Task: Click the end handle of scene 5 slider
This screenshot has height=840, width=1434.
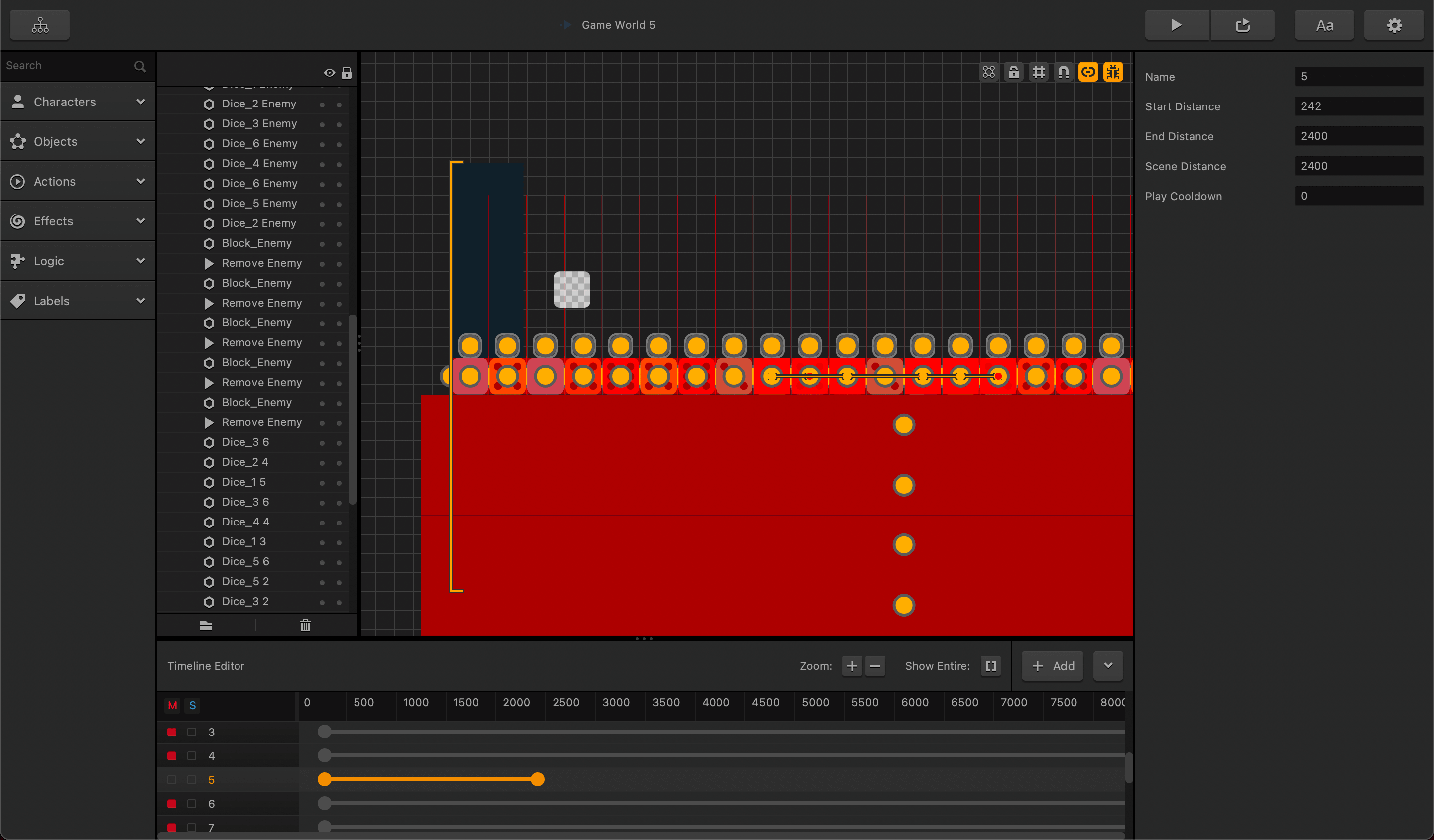Action: [537, 780]
